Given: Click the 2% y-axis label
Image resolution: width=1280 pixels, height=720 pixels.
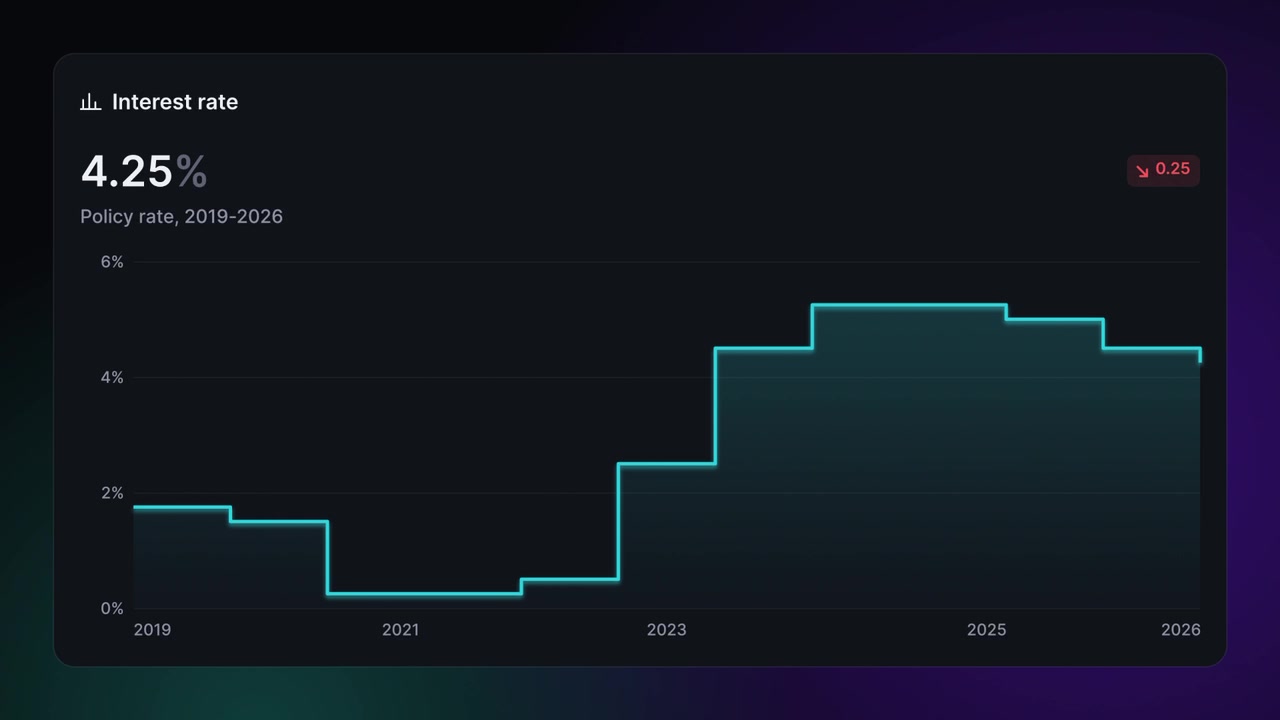Looking at the screenshot, I should [x=112, y=493].
